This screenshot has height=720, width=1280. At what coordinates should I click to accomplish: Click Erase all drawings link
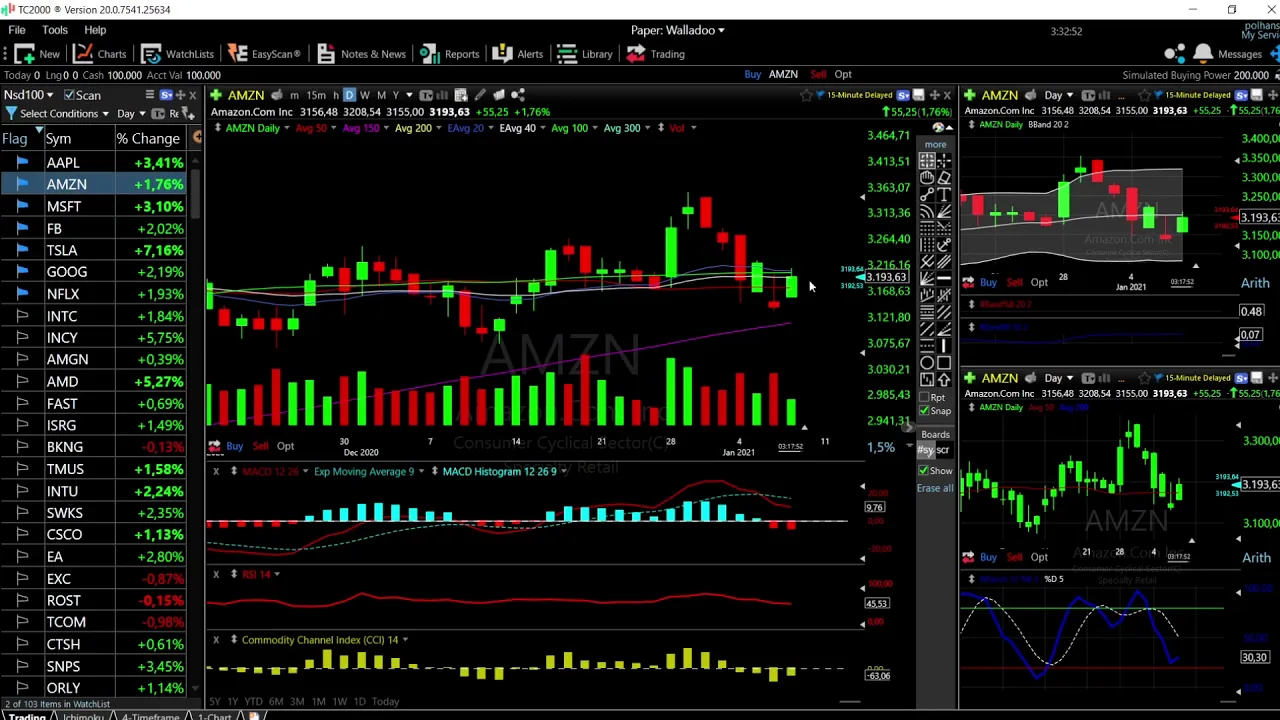935,488
